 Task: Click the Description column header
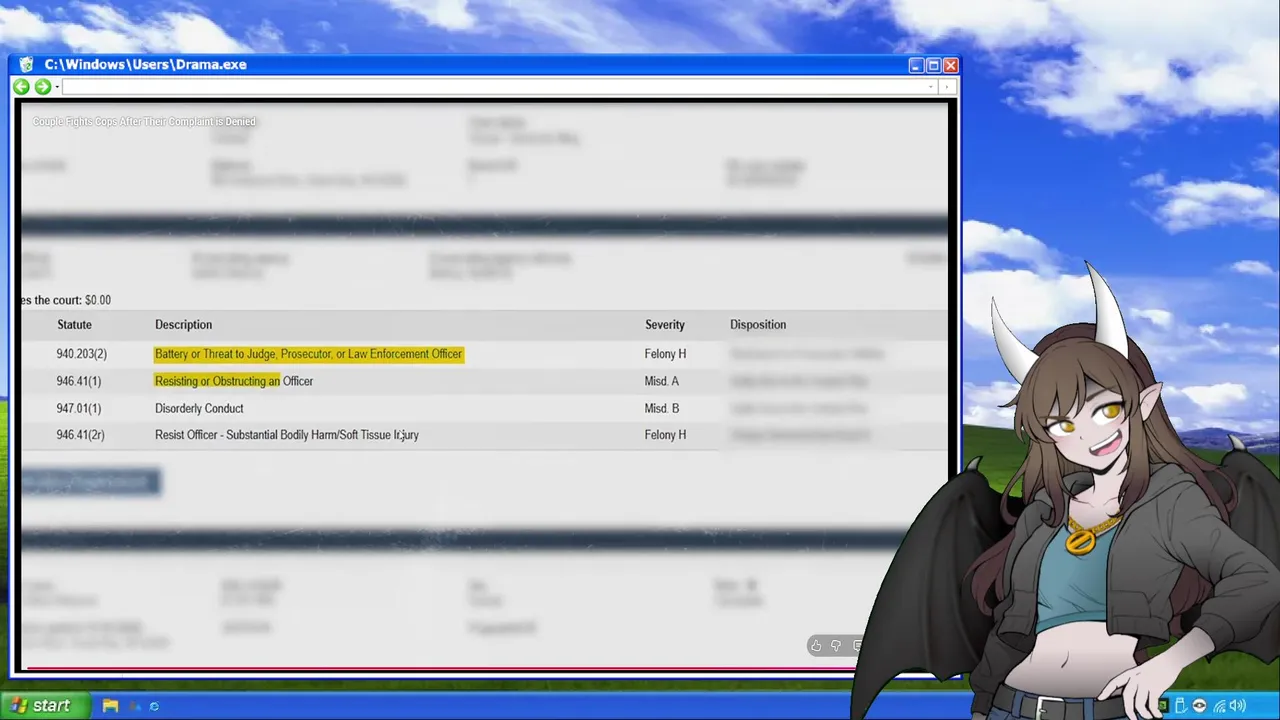coord(183,325)
